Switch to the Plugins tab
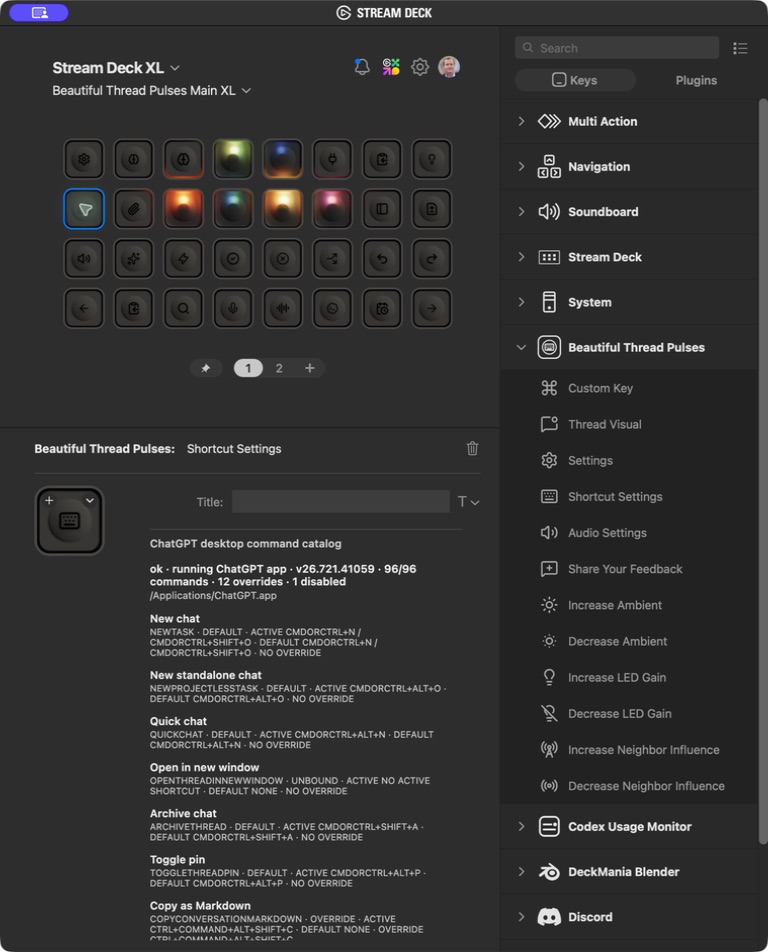Viewport: 768px width, 952px height. coord(696,80)
